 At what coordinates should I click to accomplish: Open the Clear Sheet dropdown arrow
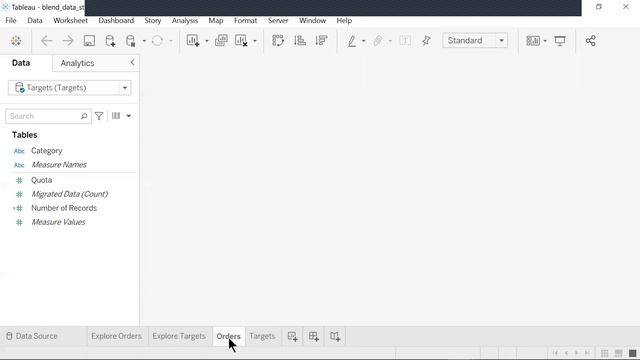[255, 41]
